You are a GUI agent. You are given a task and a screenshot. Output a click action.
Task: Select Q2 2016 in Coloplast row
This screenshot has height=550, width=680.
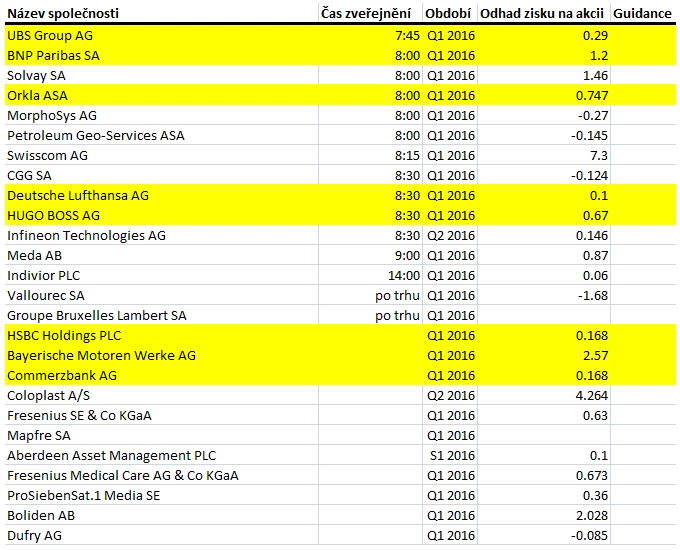click(x=451, y=395)
